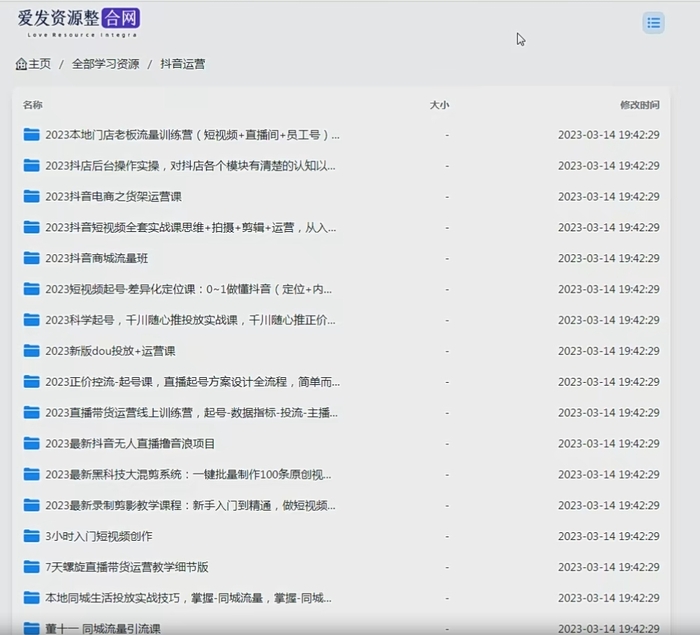
Task: Open folder 2023最新抖音无人直播撸音浪项目
Action: pos(130,444)
